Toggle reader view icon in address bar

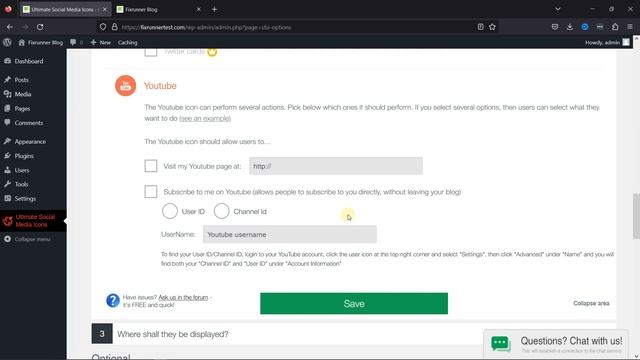coord(480,27)
